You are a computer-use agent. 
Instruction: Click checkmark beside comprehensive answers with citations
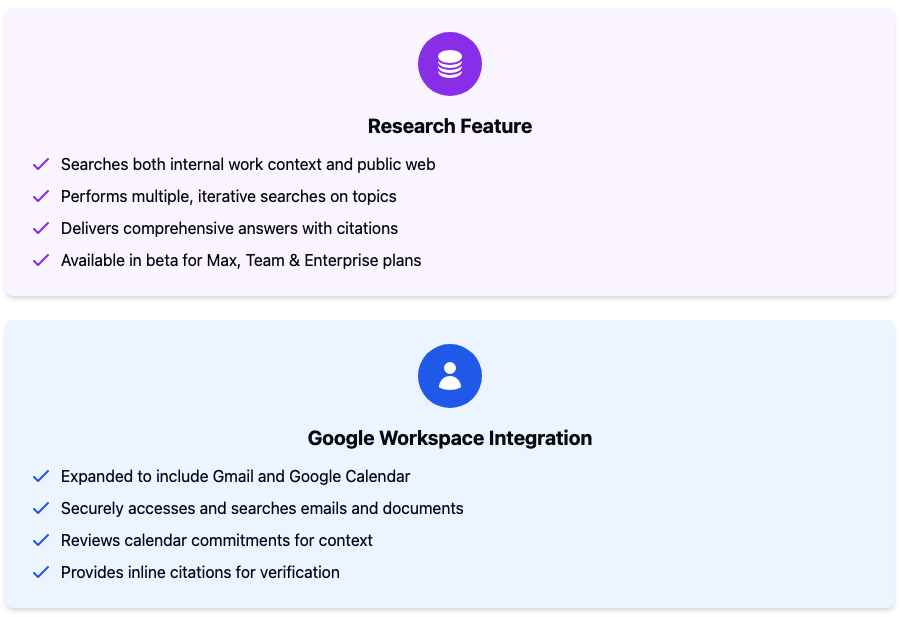(41, 229)
